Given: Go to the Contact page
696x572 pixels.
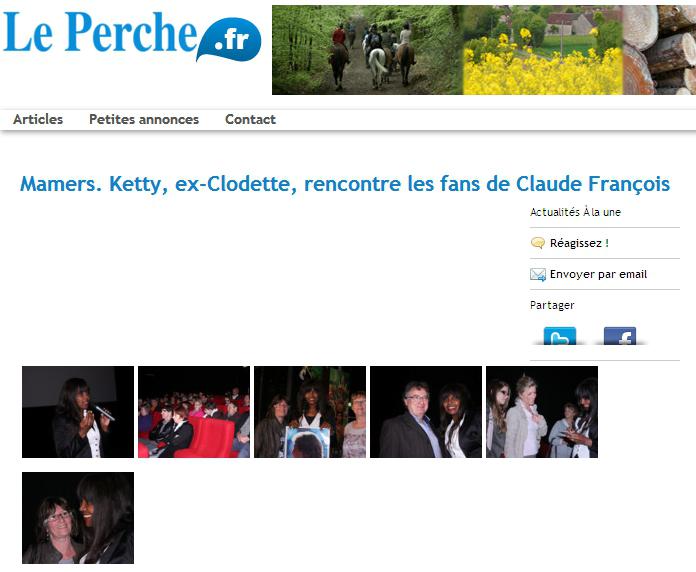Looking at the screenshot, I should pos(250,119).
